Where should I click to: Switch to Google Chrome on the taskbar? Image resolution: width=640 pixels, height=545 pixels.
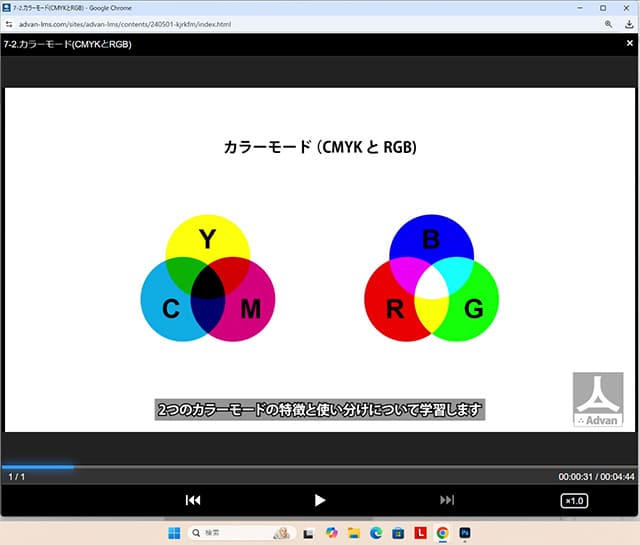pos(442,533)
